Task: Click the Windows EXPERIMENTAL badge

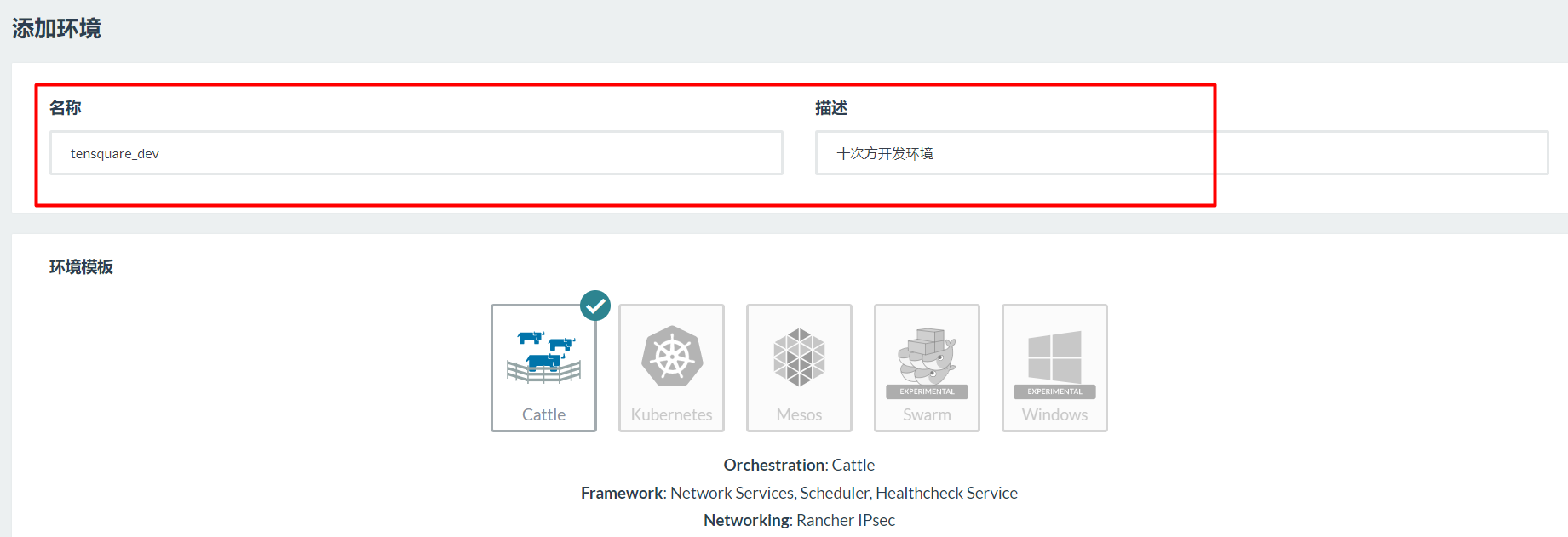Action: [1054, 391]
